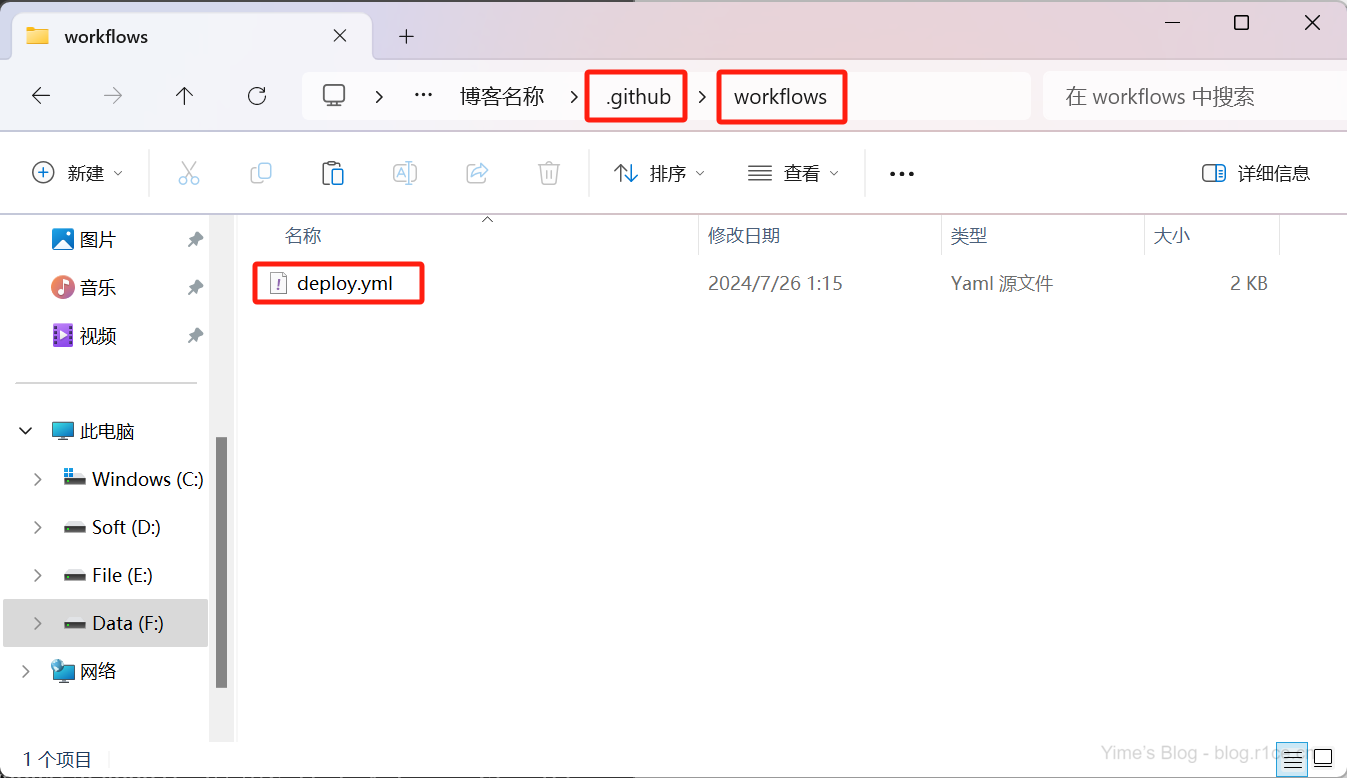Viewport: 1347px width, 778px height.
Task: Click the search workflows input field
Action: [x=1190, y=97]
